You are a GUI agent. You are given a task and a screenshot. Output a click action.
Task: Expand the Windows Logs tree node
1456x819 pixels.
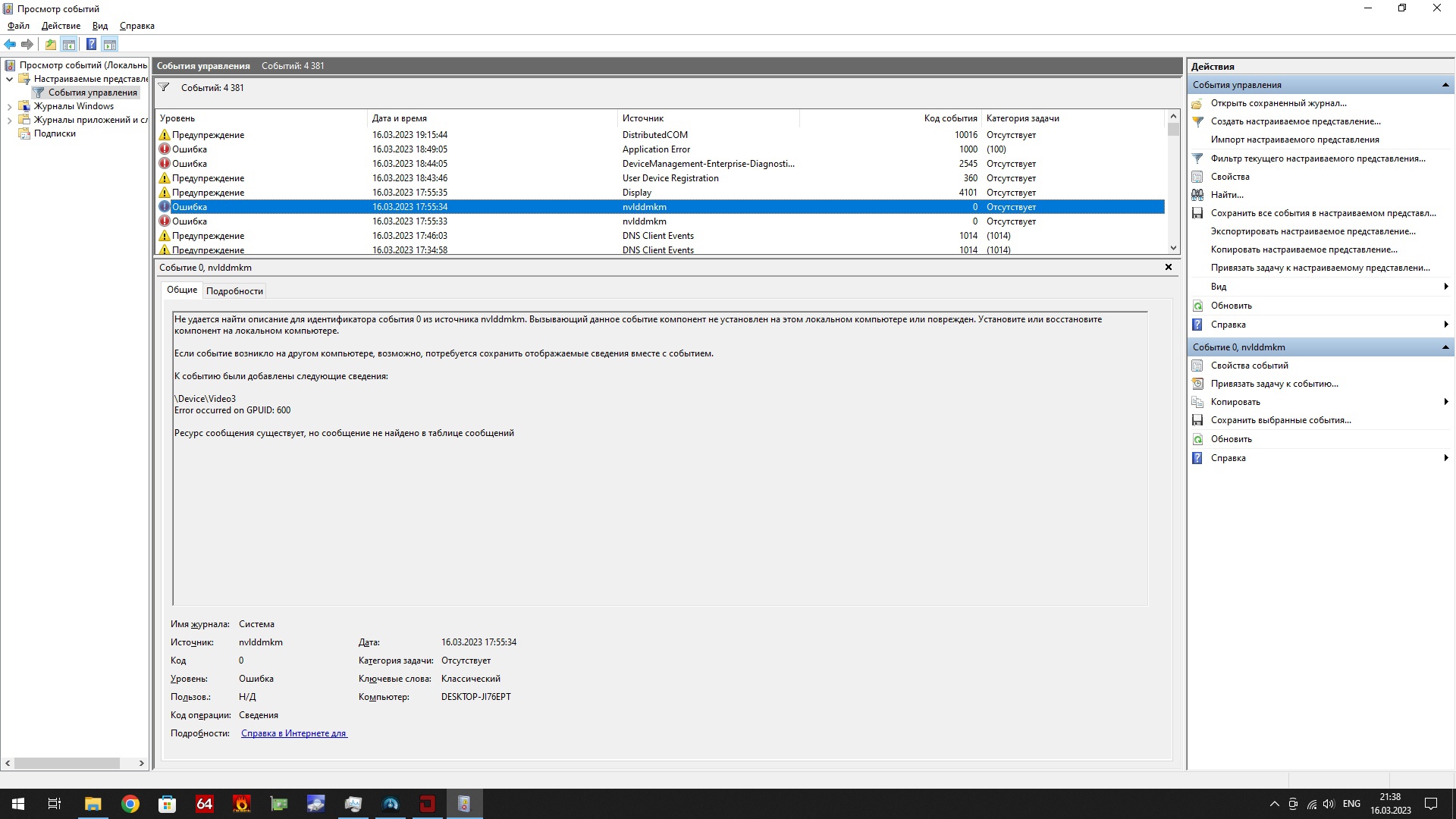coord(9,107)
